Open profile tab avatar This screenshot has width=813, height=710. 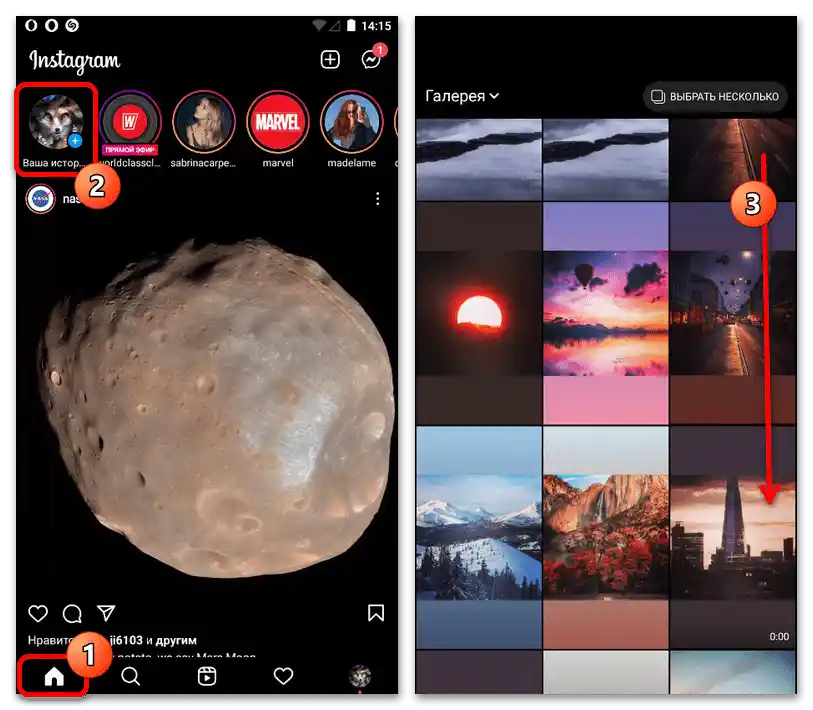point(360,676)
